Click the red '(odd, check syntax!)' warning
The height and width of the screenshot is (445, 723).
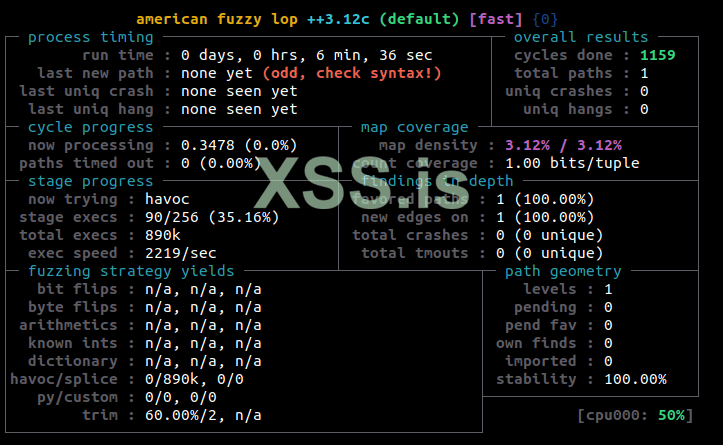tap(352, 73)
